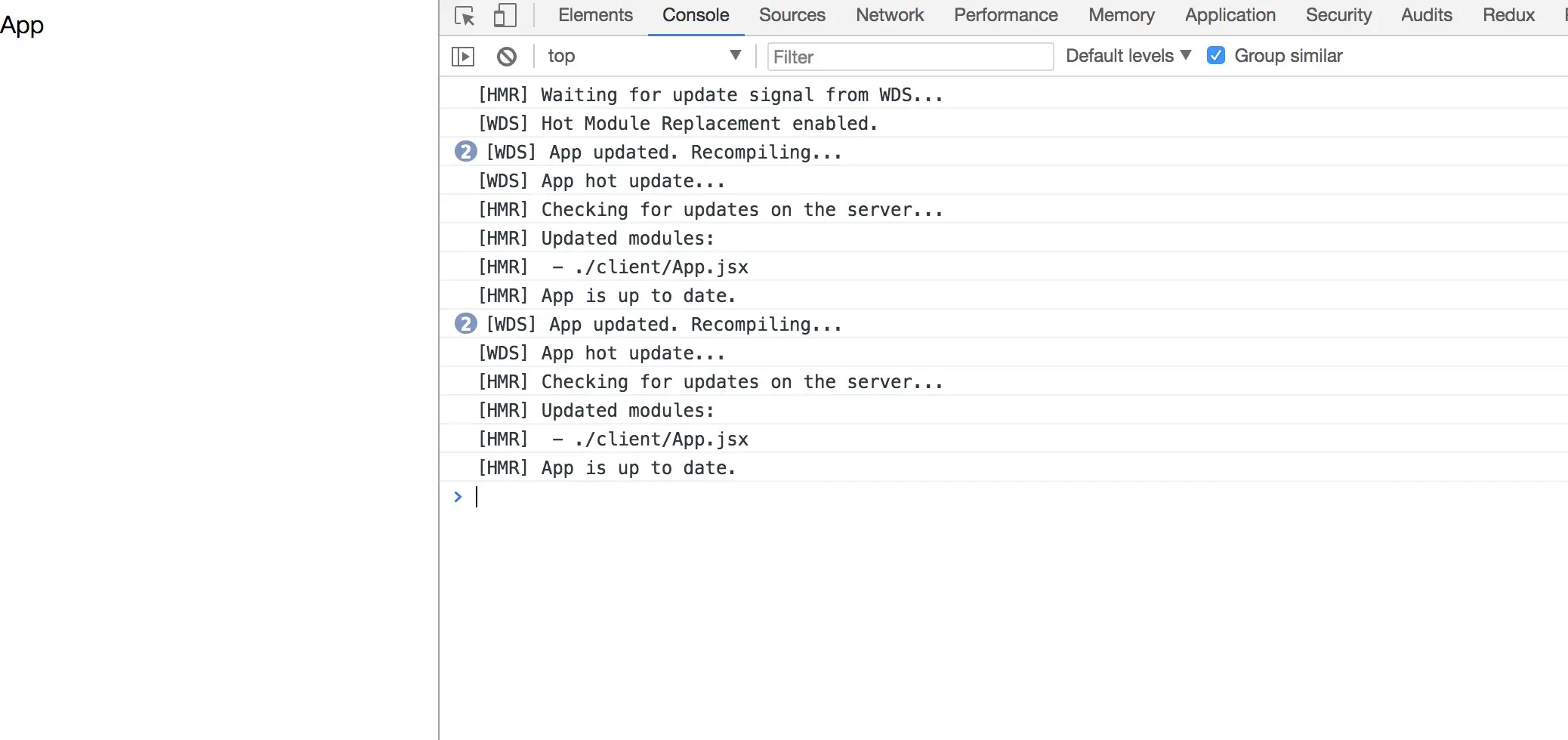The width and height of the screenshot is (1568, 740).
Task: Go to the Memory tab
Action: coord(1122,15)
